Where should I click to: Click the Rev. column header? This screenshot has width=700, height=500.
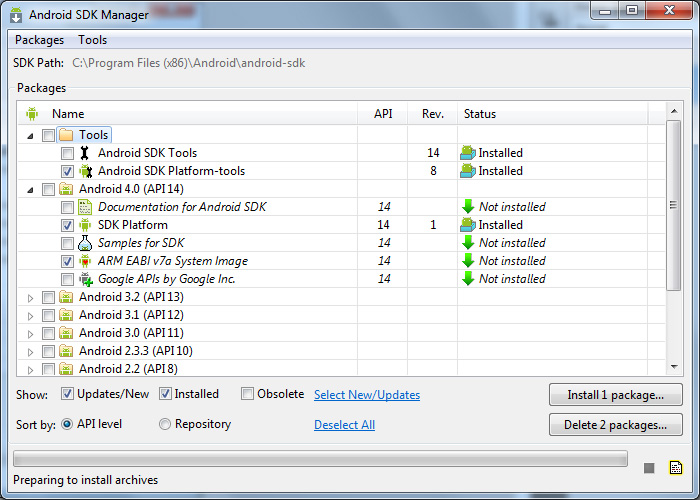[x=433, y=114]
